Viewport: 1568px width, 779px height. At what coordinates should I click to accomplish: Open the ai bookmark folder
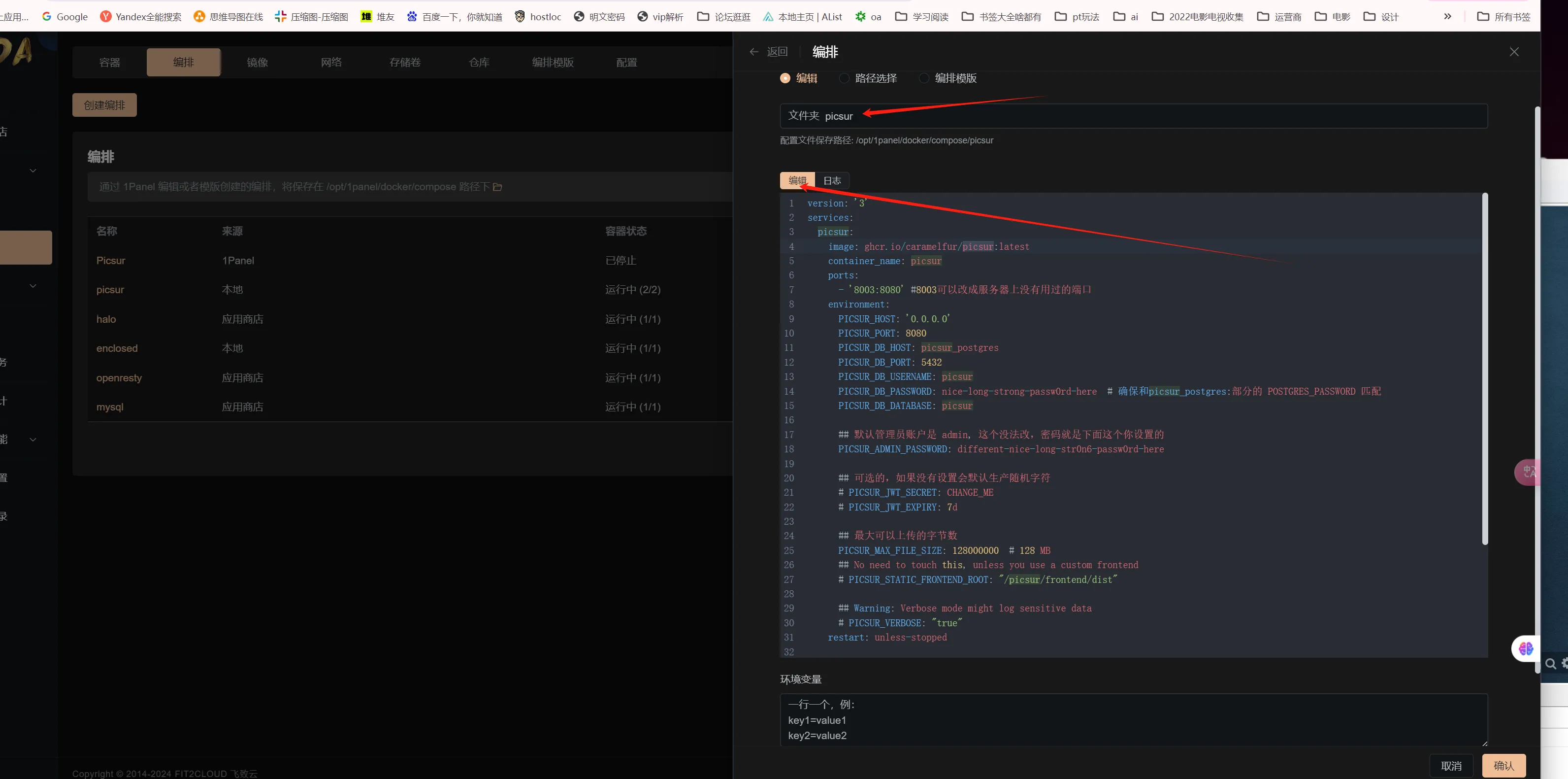[1125, 16]
